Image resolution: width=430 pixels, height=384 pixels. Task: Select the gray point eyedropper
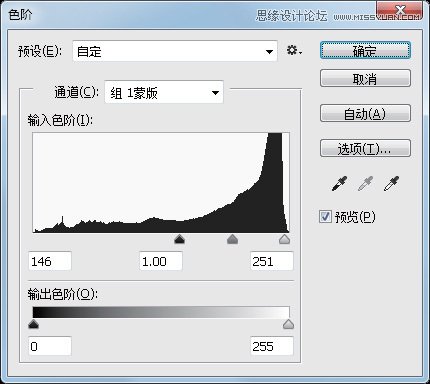pyautogui.click(x=365, y=183)
